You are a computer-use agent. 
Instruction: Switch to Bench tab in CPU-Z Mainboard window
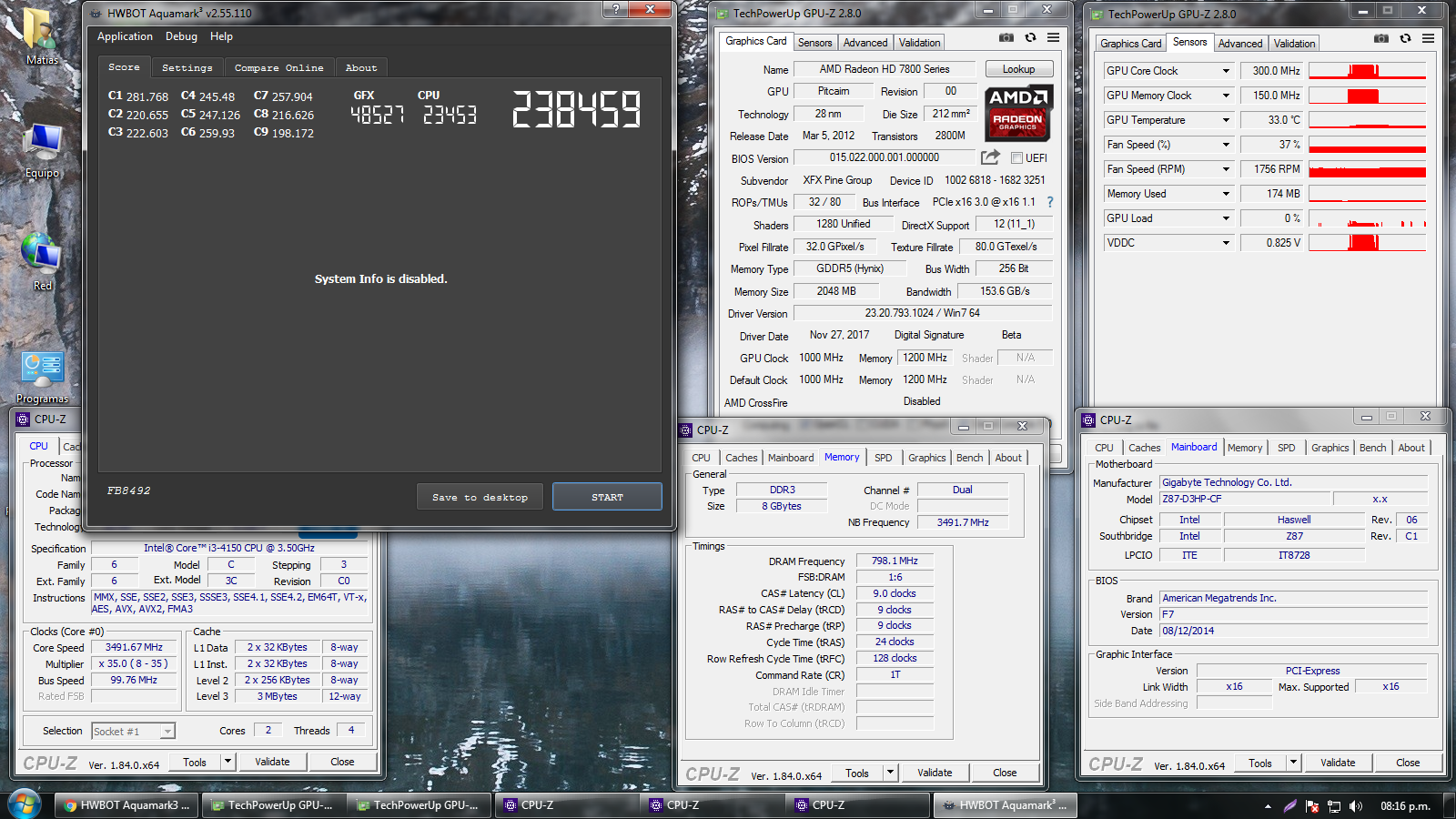(x=1372, y=448)
